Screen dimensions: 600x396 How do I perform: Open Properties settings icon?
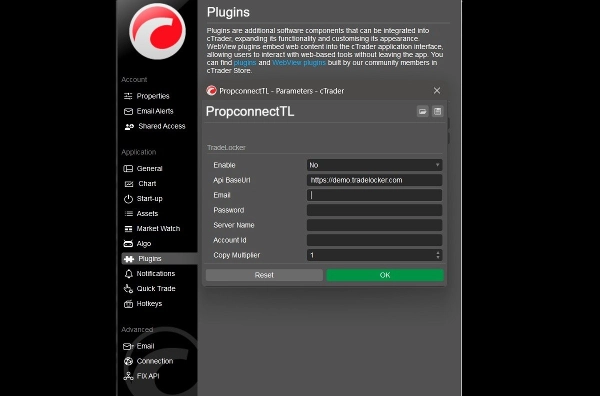(x=128, y=96)
